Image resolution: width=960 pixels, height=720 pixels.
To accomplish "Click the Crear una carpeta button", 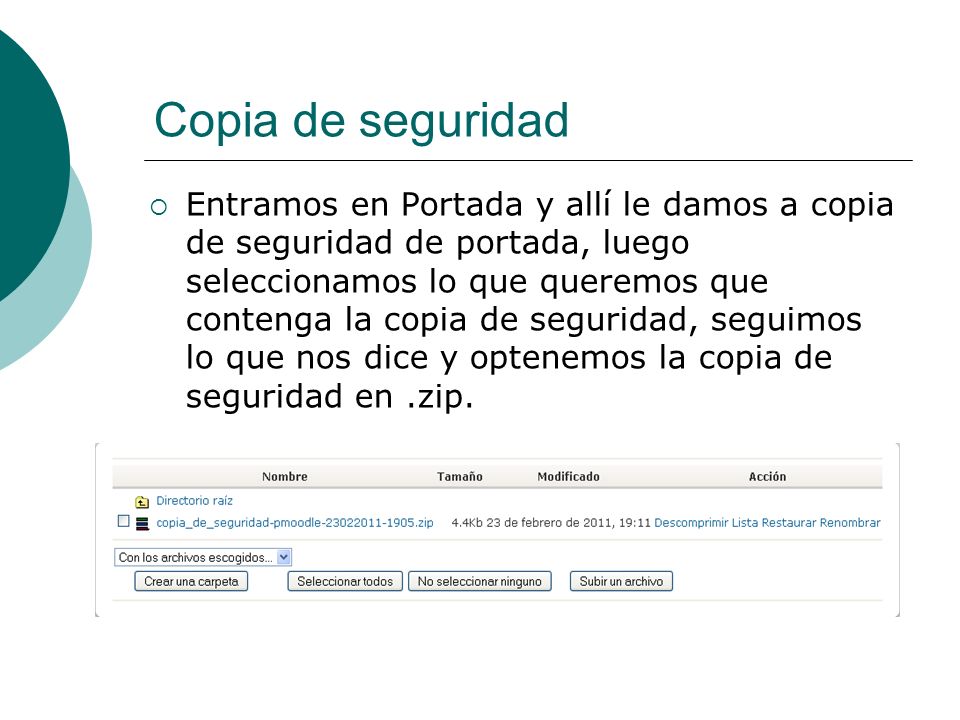I will pos(191,581).
